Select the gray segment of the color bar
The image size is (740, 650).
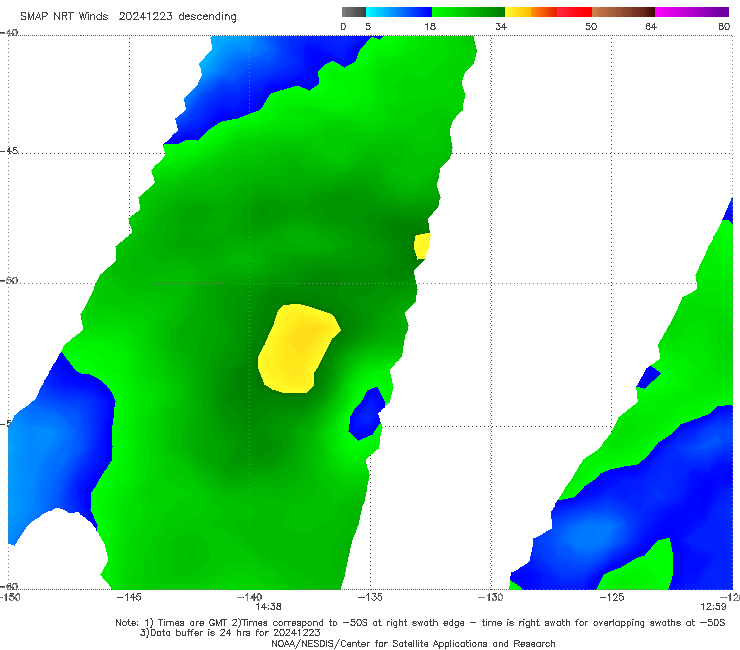pos(354,12)
